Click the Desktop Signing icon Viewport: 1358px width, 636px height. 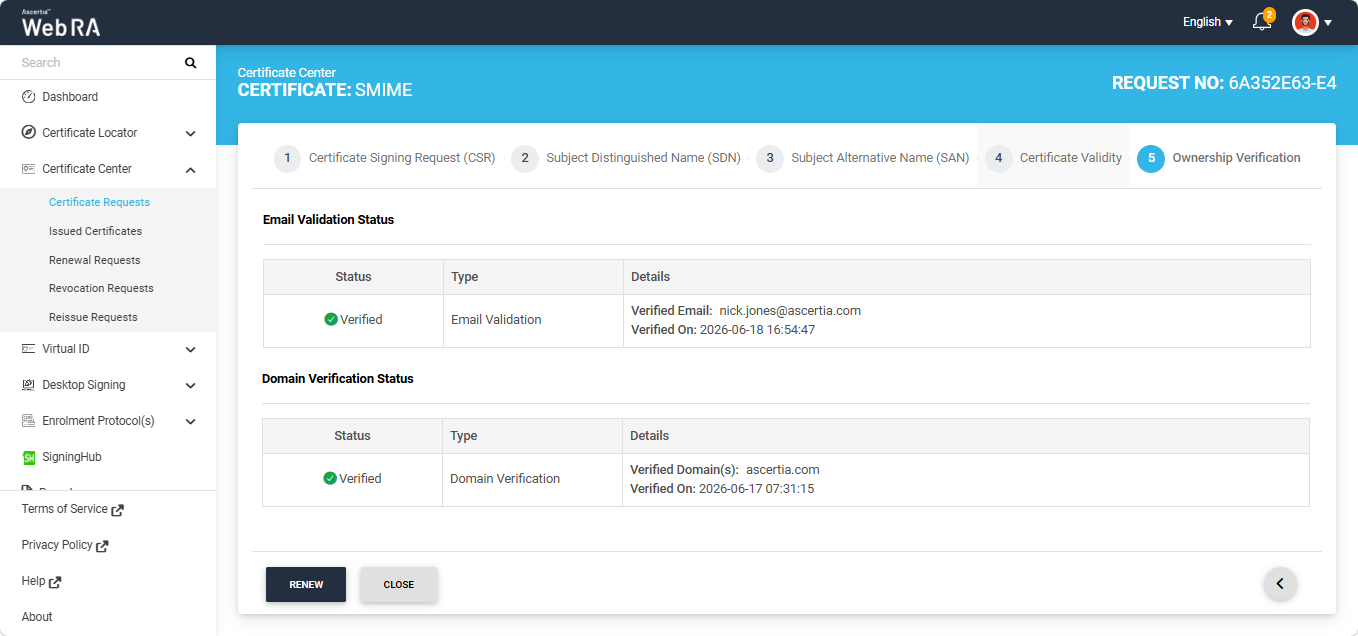click(28, 385)
